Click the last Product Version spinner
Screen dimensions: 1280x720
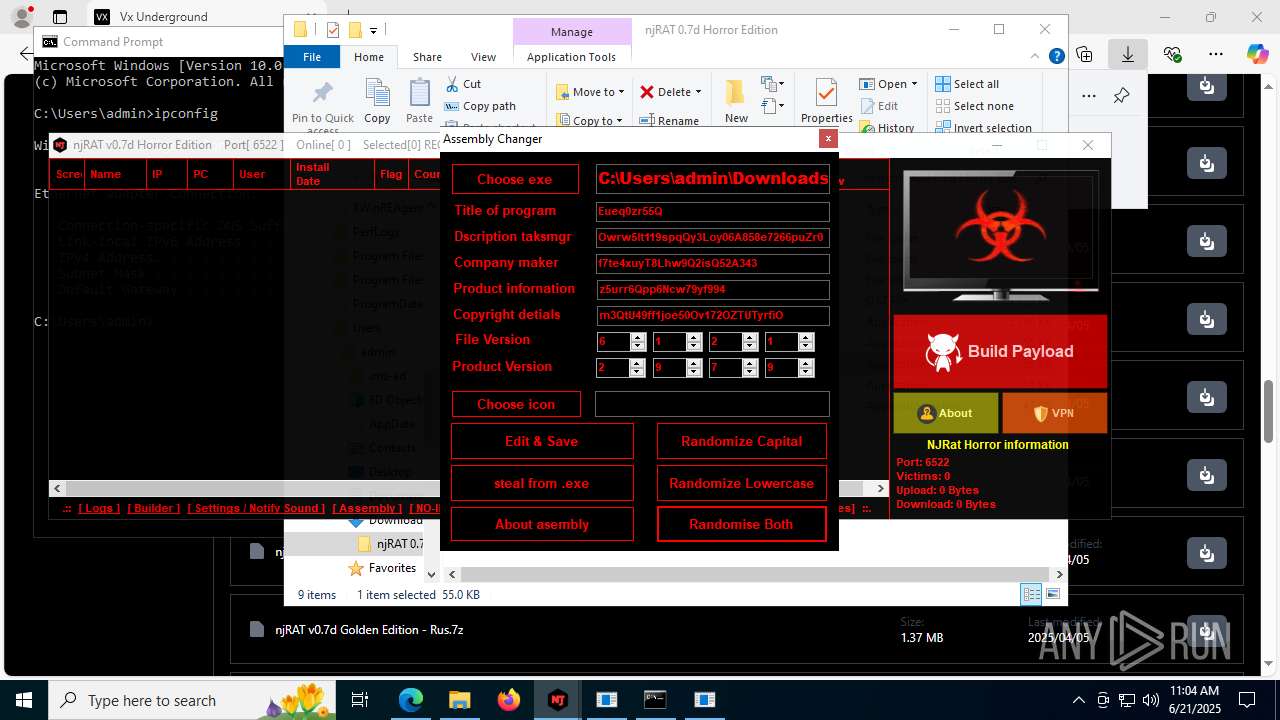click(789, 368)
